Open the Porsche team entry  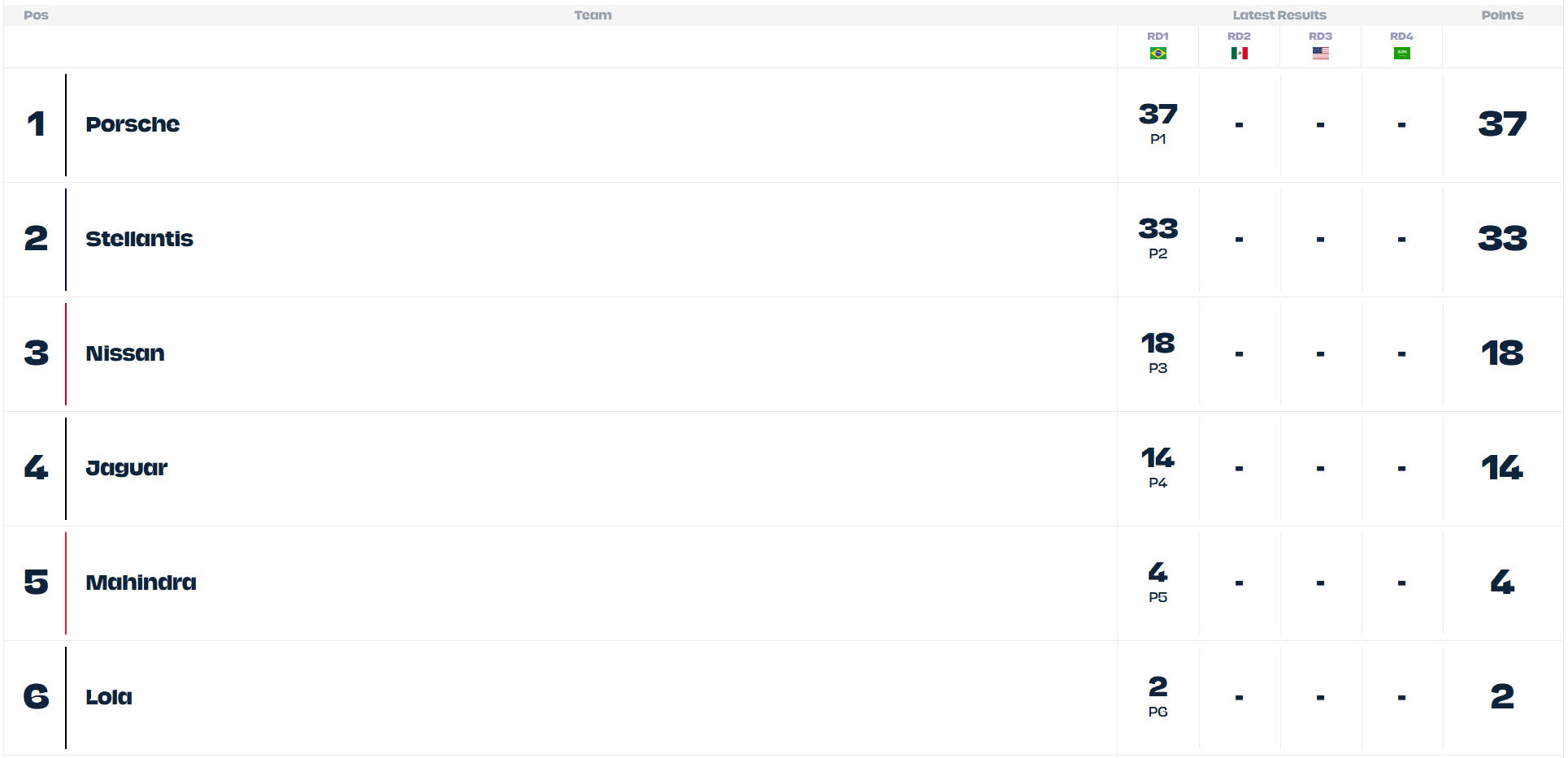point(132,124)
